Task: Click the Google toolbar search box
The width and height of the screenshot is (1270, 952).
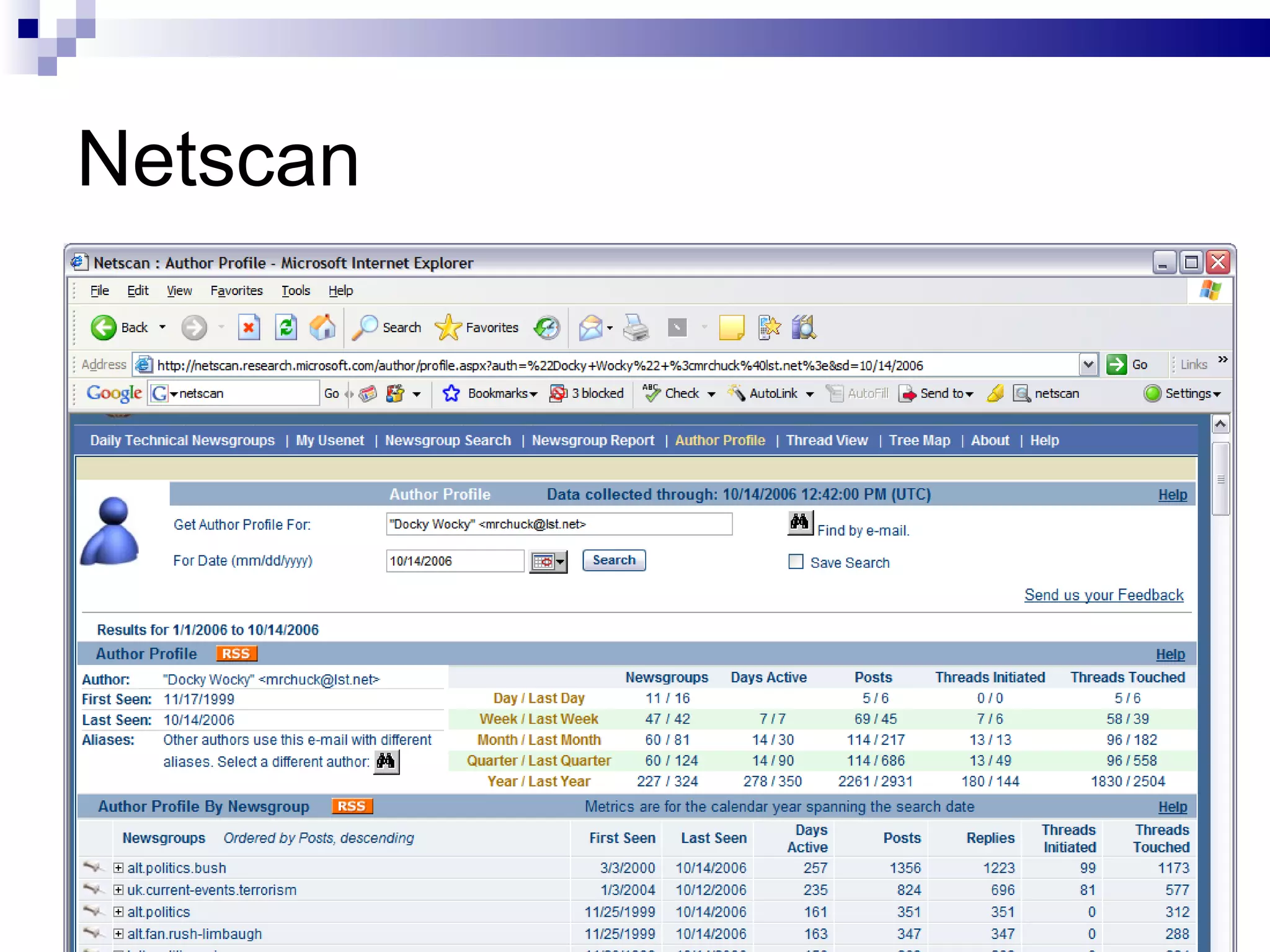Action: (x=234, y=393)
